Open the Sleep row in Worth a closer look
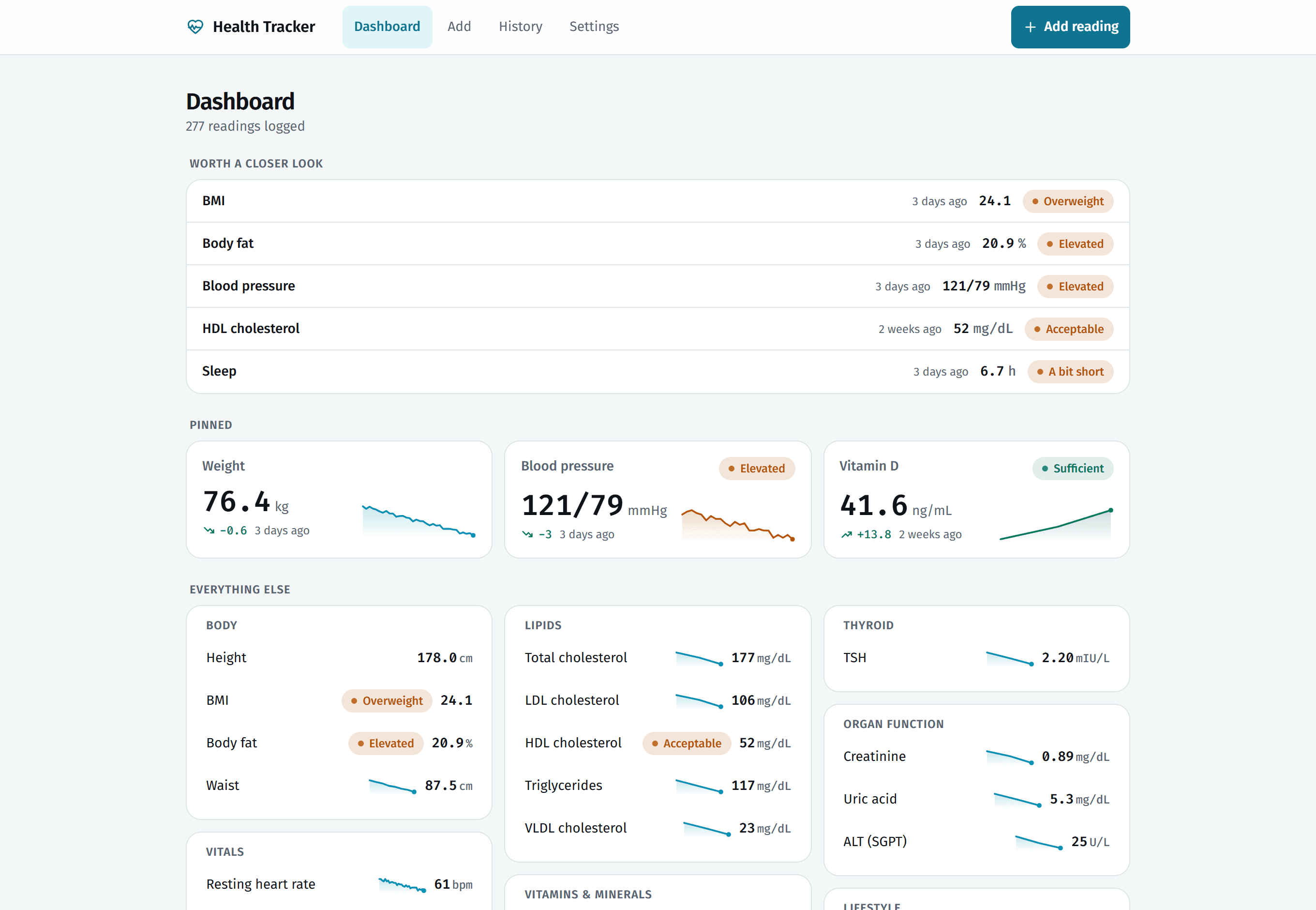 (658, 372)
